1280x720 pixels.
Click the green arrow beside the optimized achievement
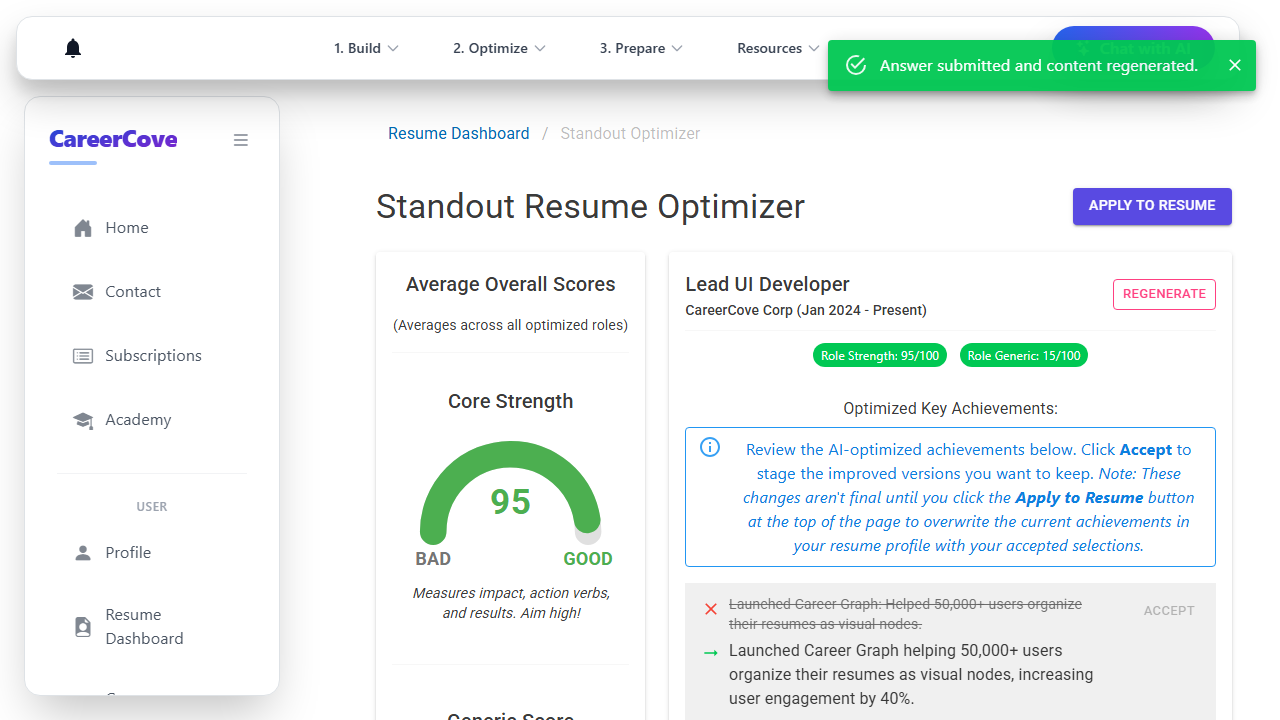[711, 653]
